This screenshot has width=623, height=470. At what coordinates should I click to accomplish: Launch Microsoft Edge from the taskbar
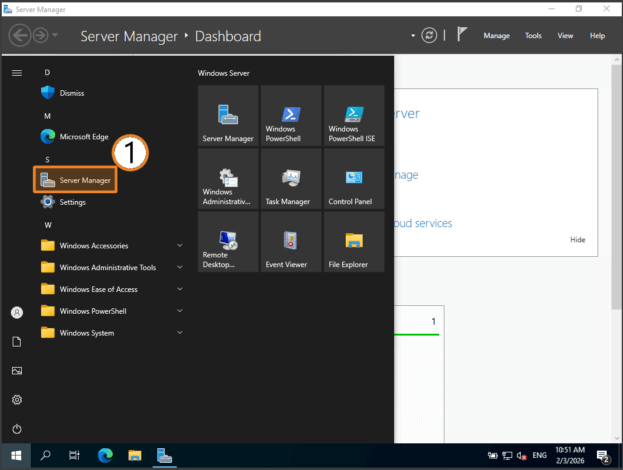coord(105,455)
